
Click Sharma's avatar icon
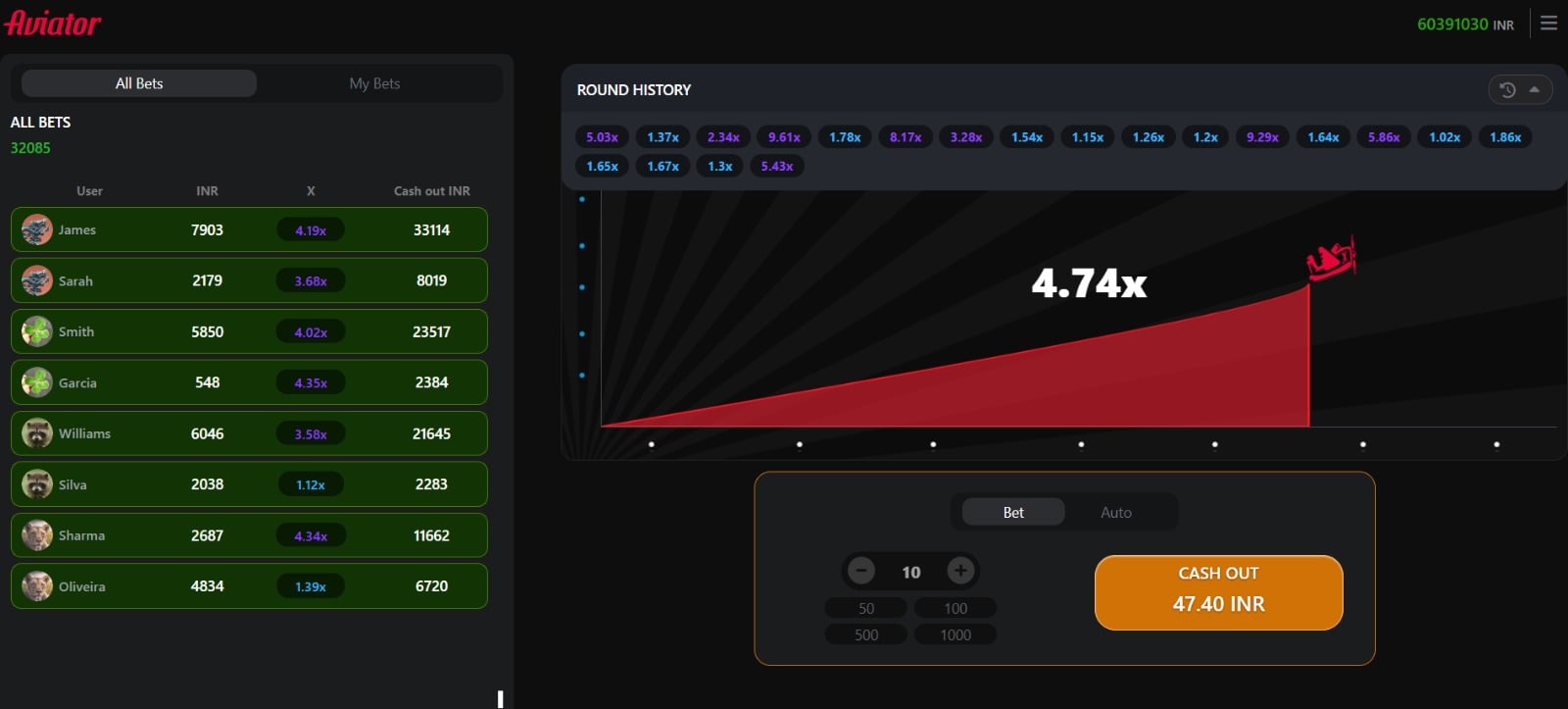(x=37, y=535)
